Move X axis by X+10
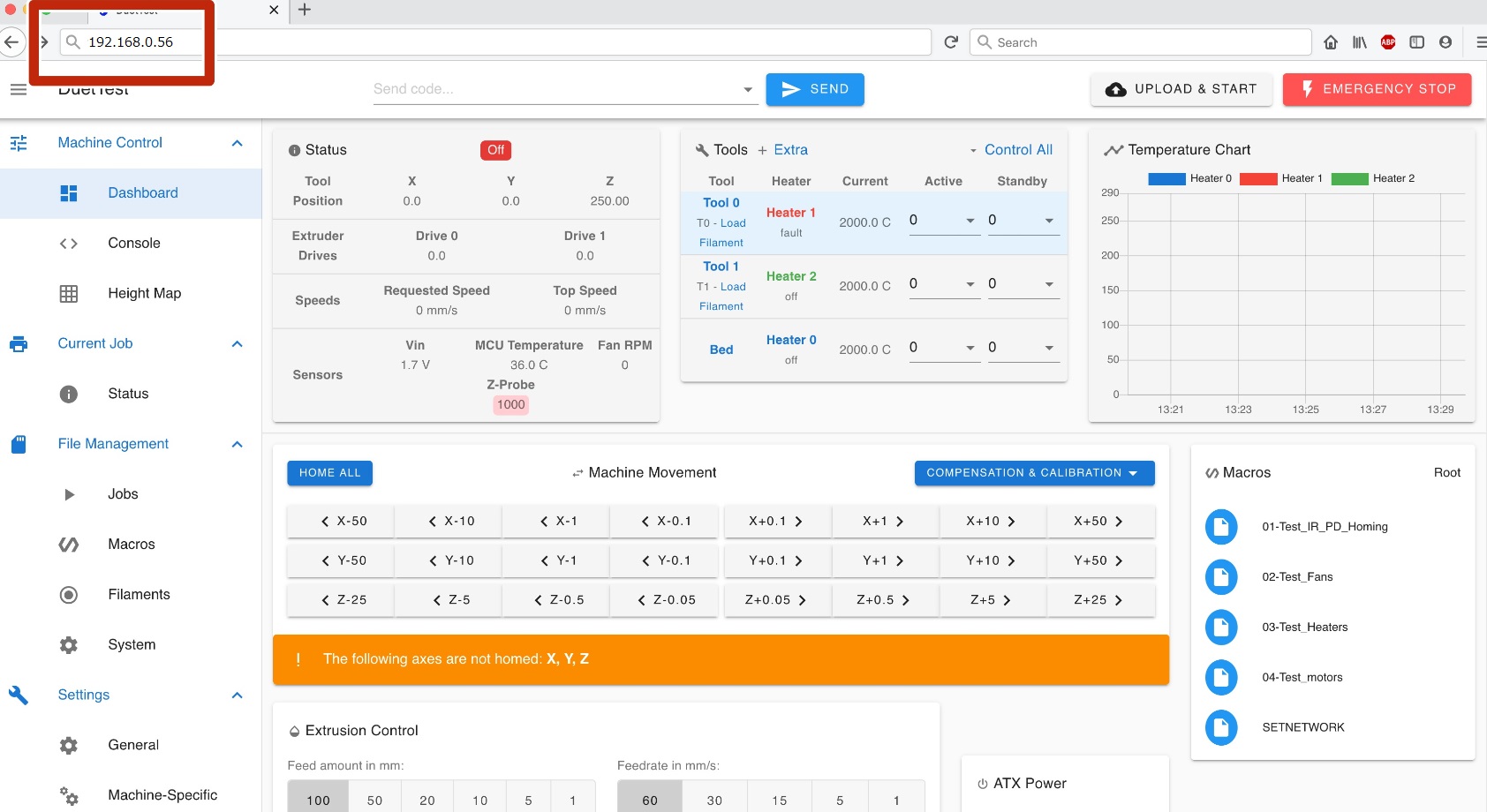1487x812 pixels. click(993, 522)
